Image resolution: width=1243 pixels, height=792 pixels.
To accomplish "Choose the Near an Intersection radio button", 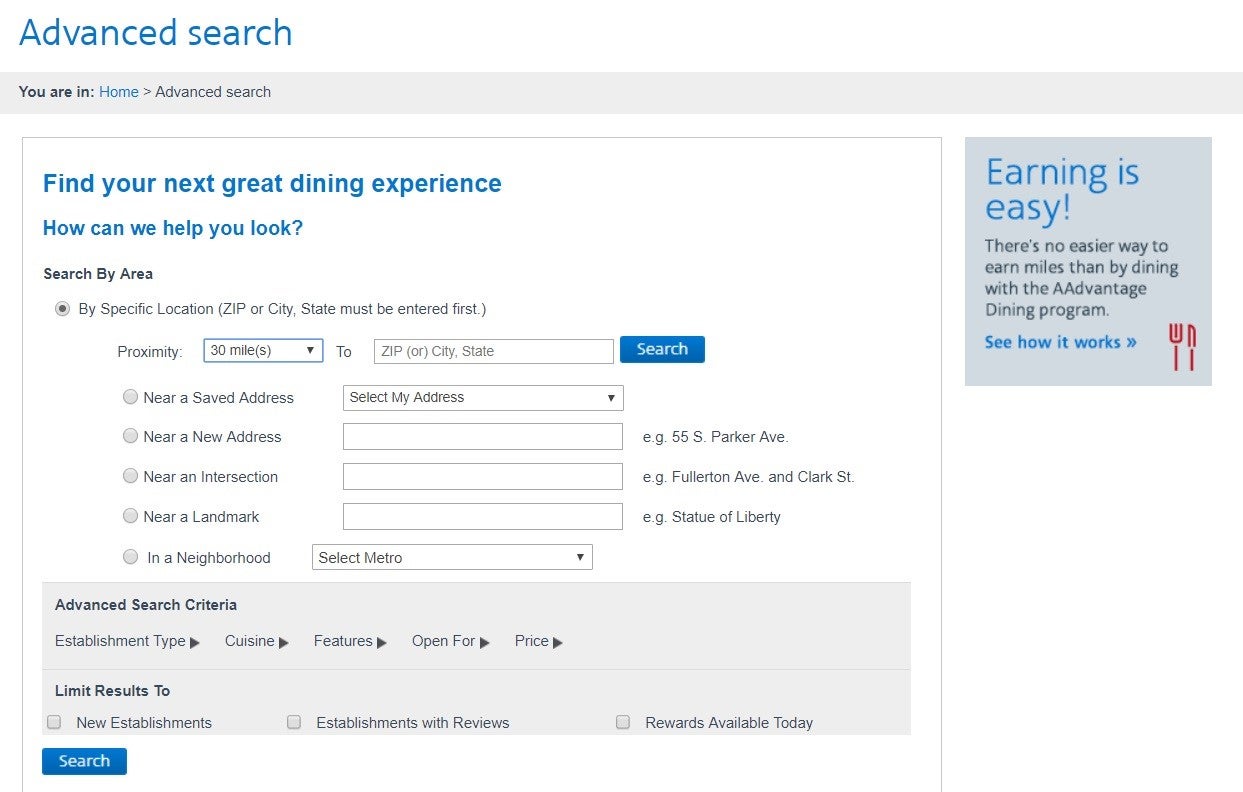I will coord(130,477).
